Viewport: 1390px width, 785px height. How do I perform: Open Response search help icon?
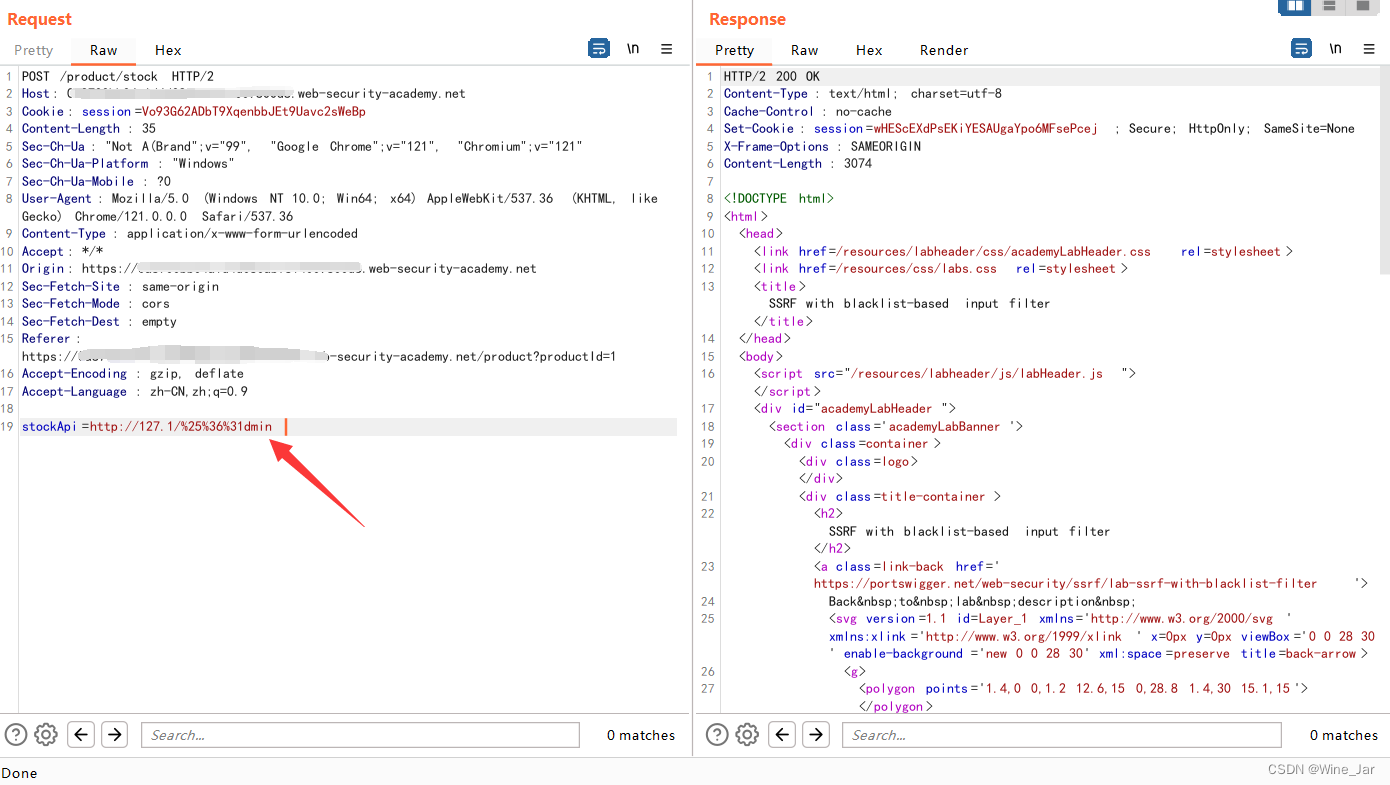(x=717, y=735)
